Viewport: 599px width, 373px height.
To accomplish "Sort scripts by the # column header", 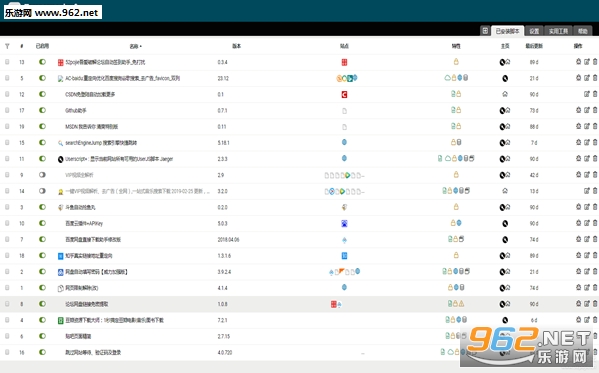I will coord(22,46).
